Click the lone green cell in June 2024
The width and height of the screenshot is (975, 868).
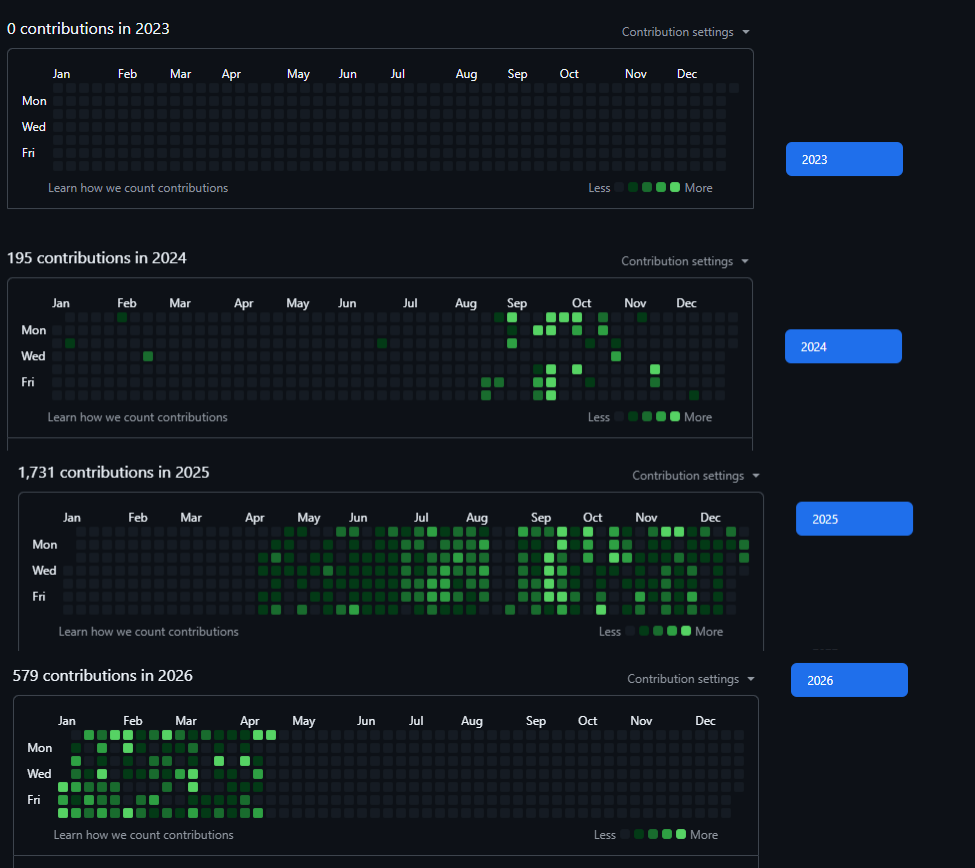pos(382,343)
